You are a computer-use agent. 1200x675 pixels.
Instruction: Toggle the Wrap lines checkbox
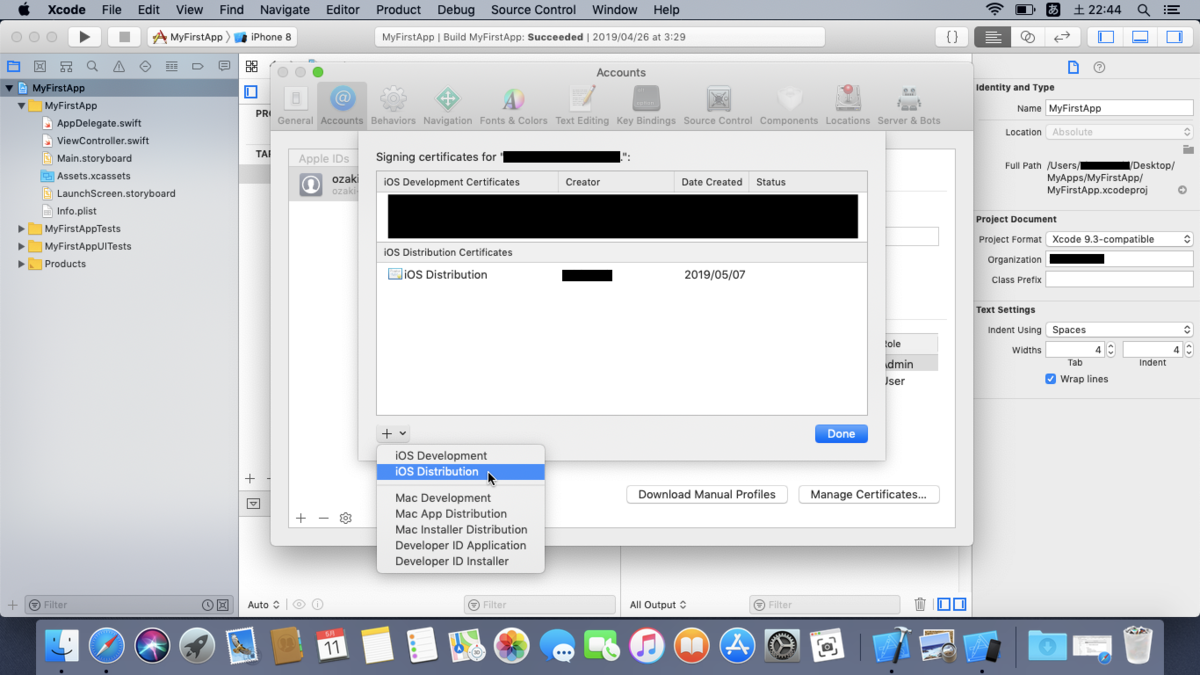coord(1050,379)
